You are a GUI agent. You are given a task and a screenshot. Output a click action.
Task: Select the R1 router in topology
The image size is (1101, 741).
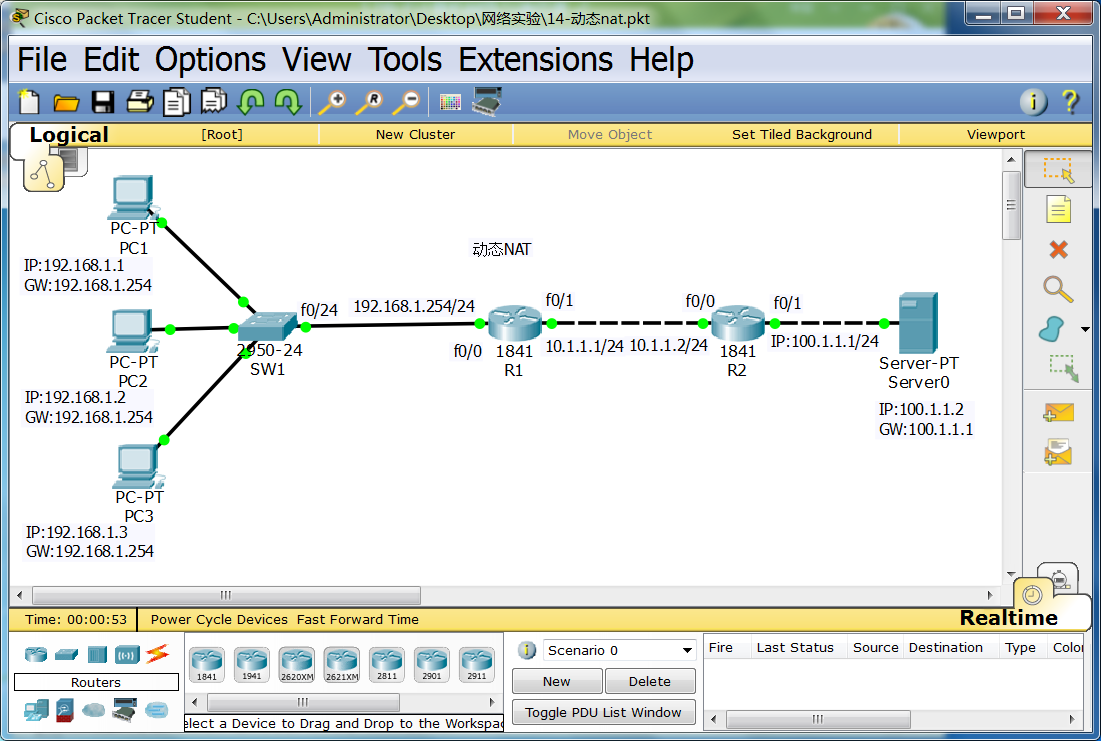[514, 323]
